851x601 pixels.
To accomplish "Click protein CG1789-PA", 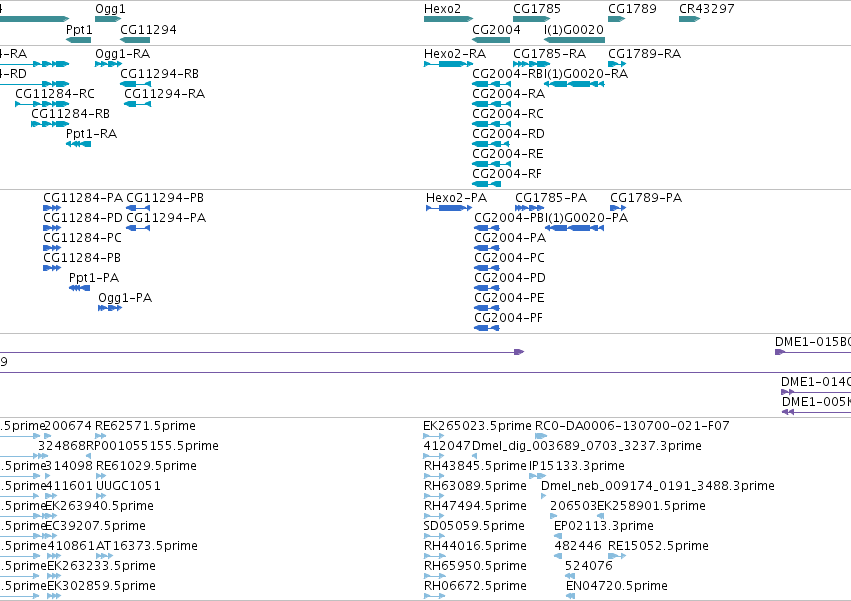I will (x=618, y=208).
